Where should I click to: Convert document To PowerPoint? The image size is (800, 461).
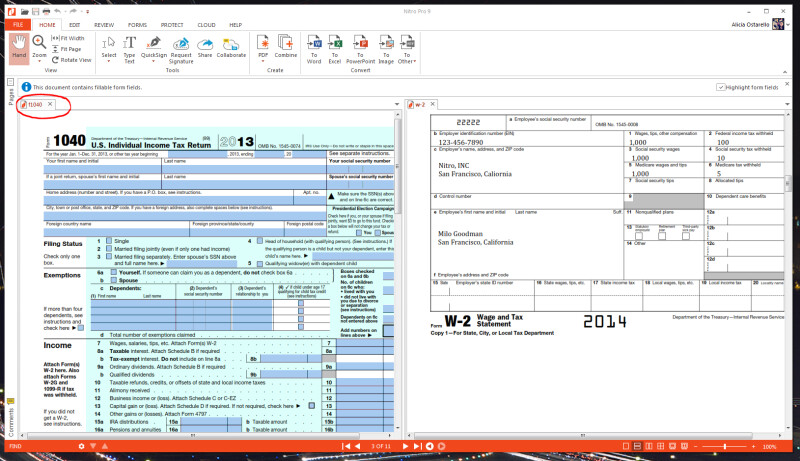[x=360, y=49]
